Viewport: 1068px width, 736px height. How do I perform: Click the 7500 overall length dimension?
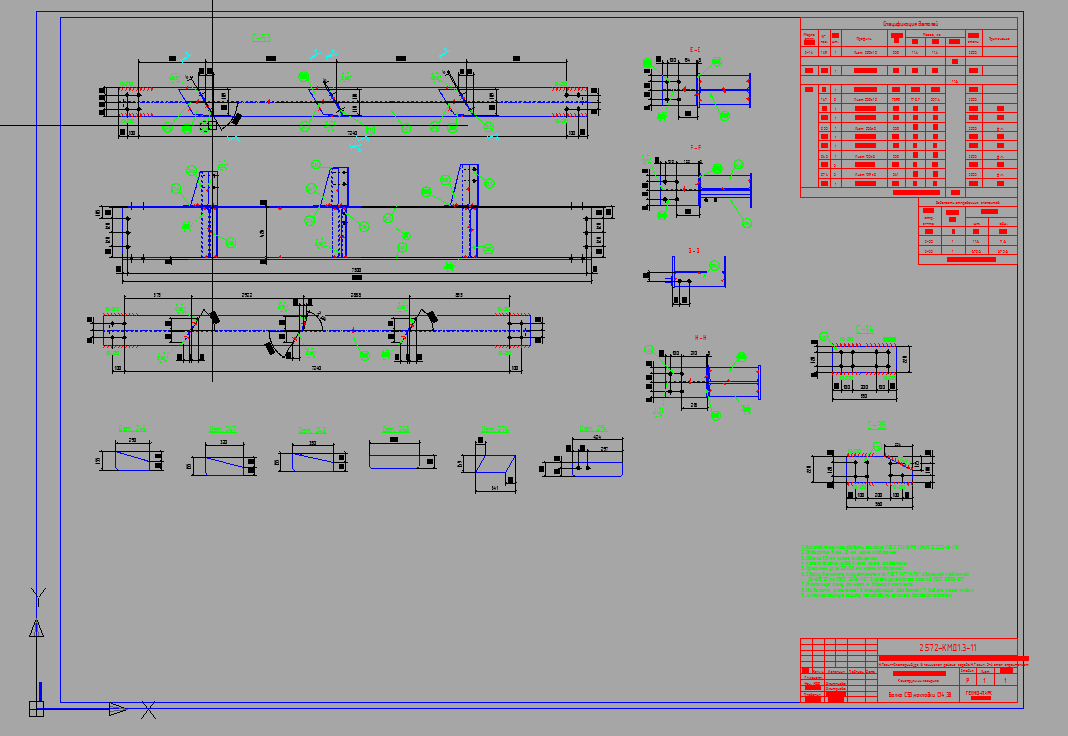[x=356, y=270]
